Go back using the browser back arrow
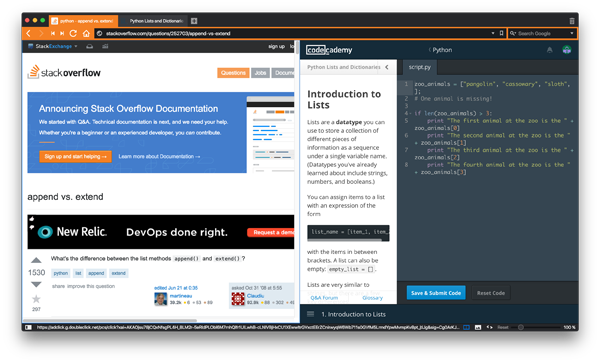 29,33
